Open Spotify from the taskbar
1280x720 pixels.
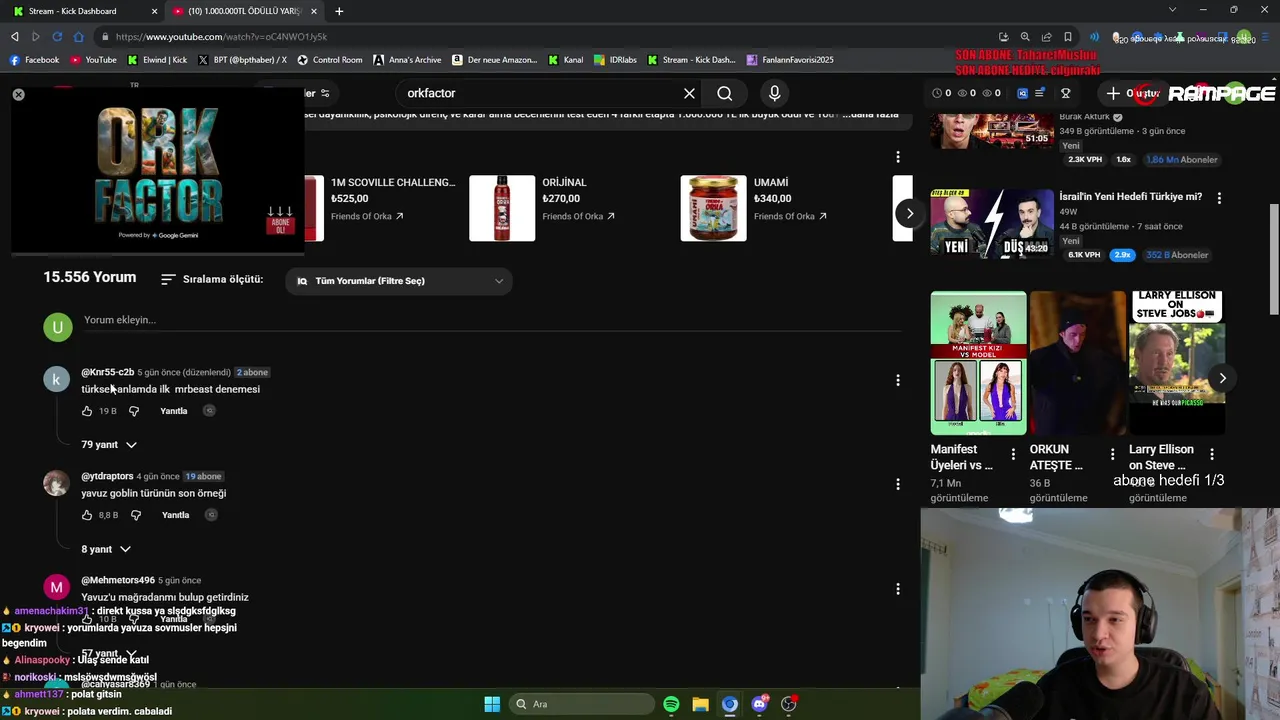(671, 704)
